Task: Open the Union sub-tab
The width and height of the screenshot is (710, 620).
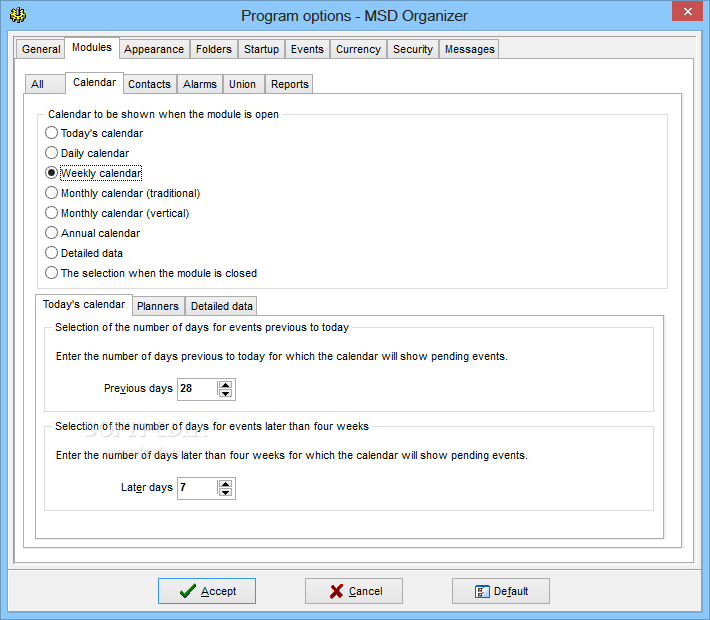Action: [242, 84]
